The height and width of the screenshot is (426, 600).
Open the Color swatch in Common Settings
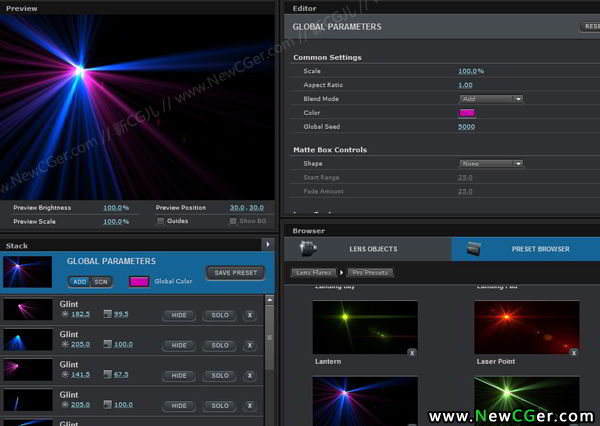(467, 113)
